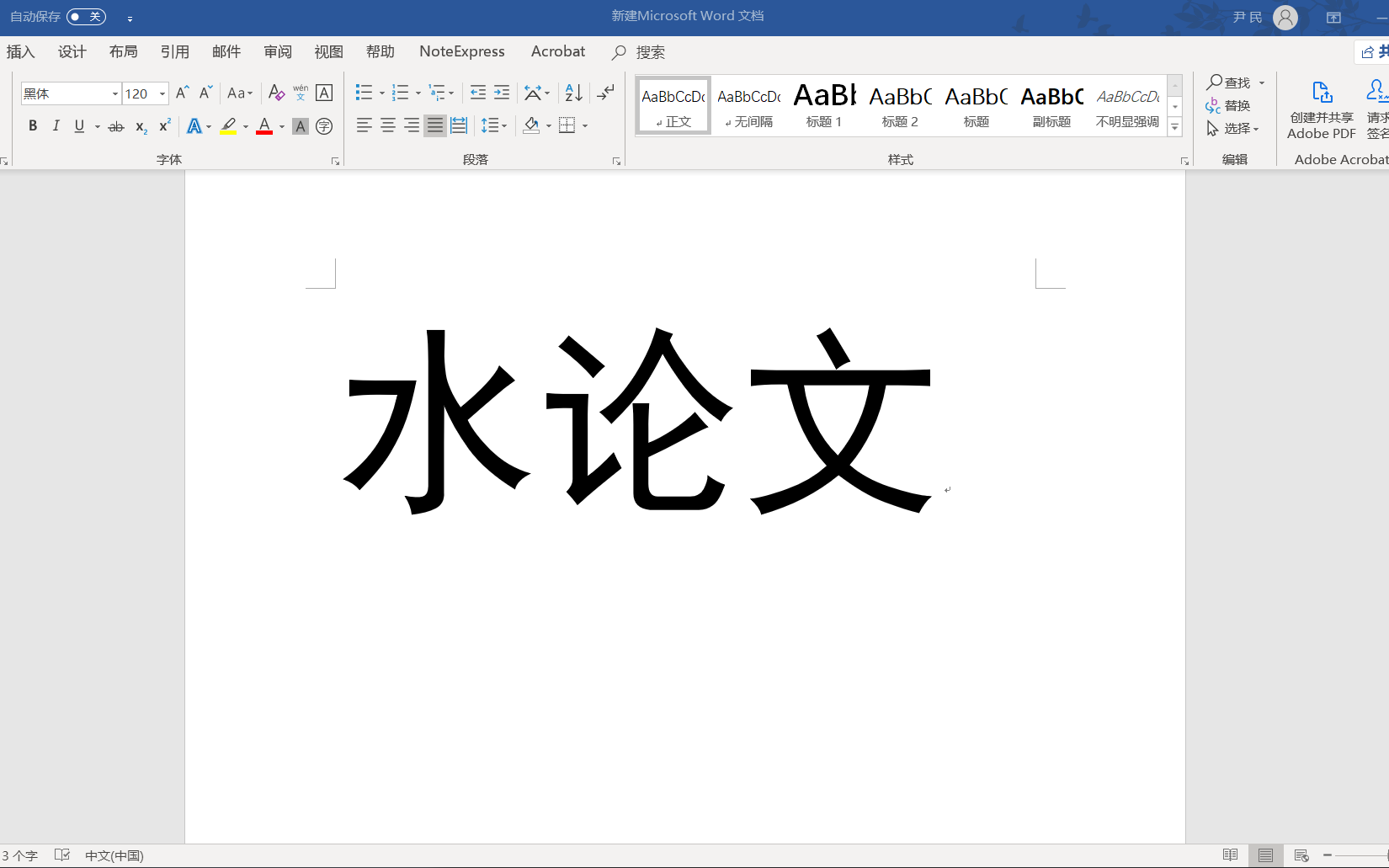
Task: Click Multilevel List icon
Action: pyautogui.click(x=436, y=93)
